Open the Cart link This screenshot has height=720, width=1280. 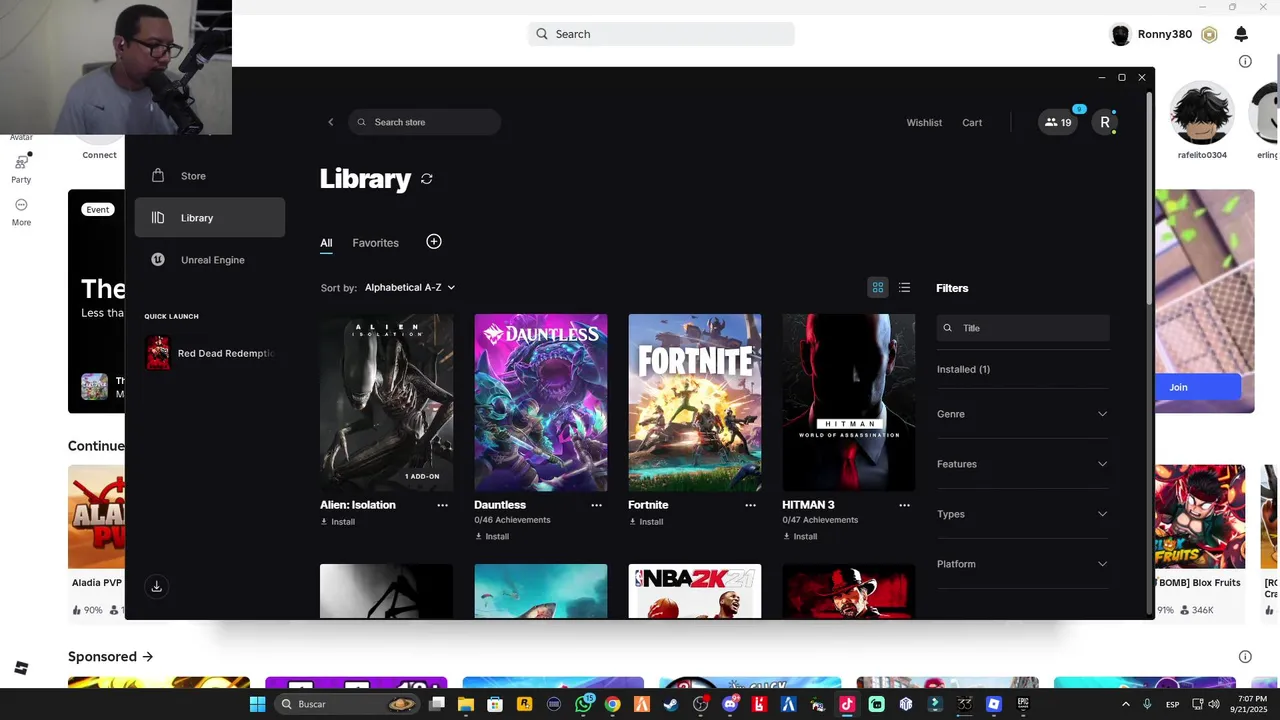point(972,122)
